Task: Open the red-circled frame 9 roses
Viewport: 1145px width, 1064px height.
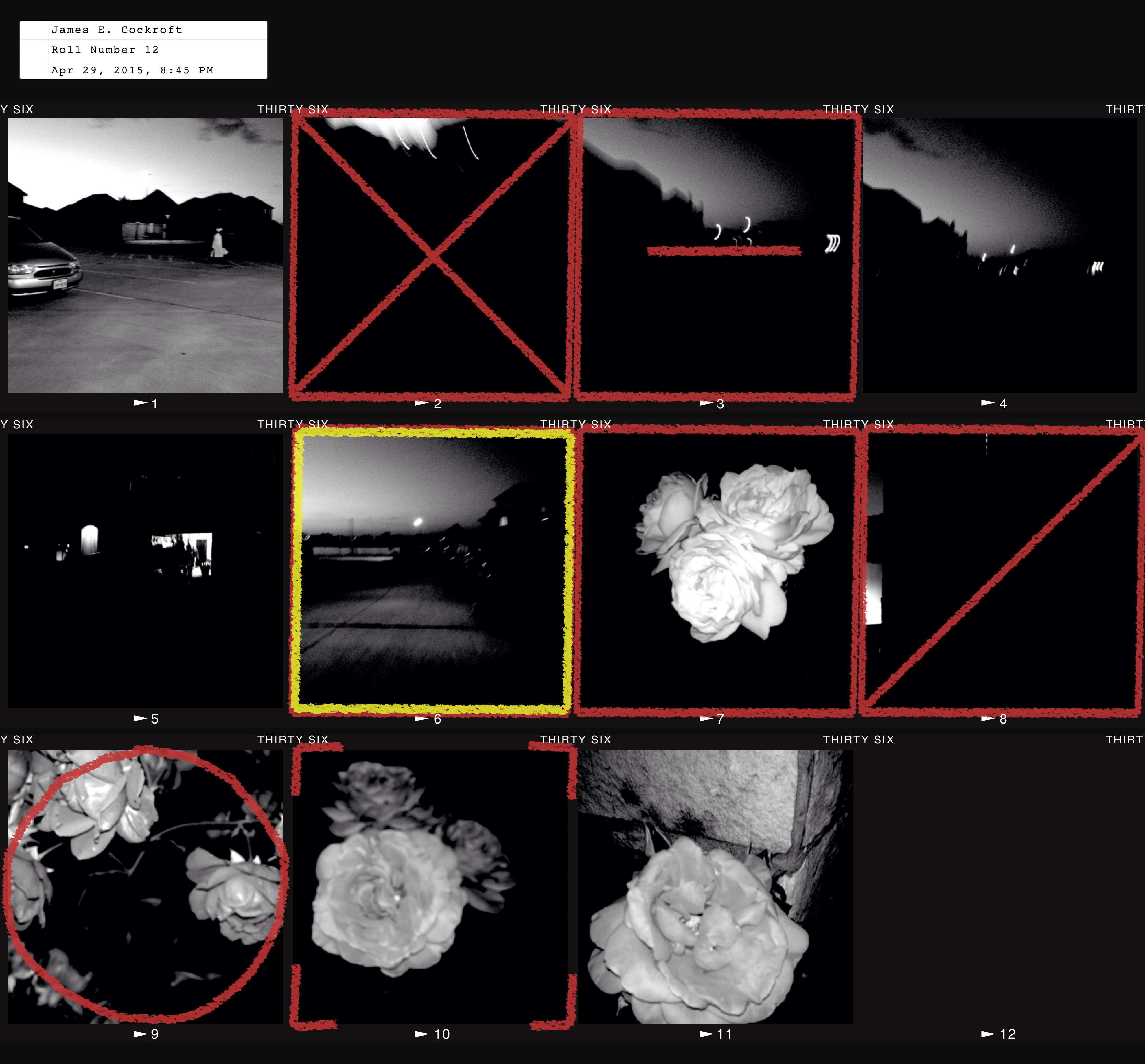Action: pos(145,886)
